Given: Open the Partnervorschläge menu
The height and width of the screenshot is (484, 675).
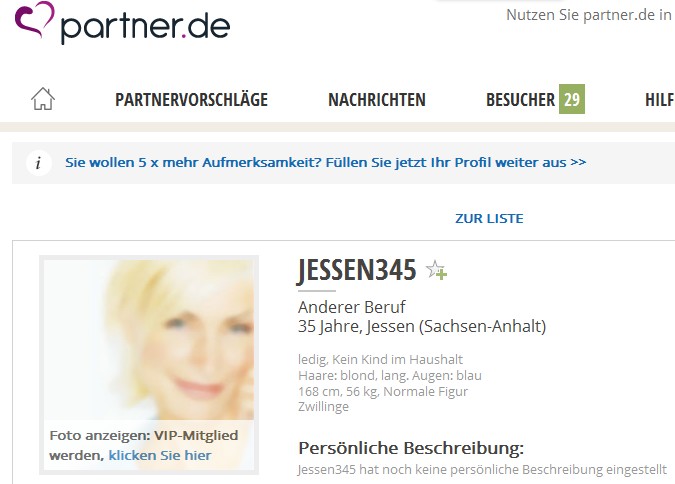Looking at the screenshot, I should click(x=191, y=99).
